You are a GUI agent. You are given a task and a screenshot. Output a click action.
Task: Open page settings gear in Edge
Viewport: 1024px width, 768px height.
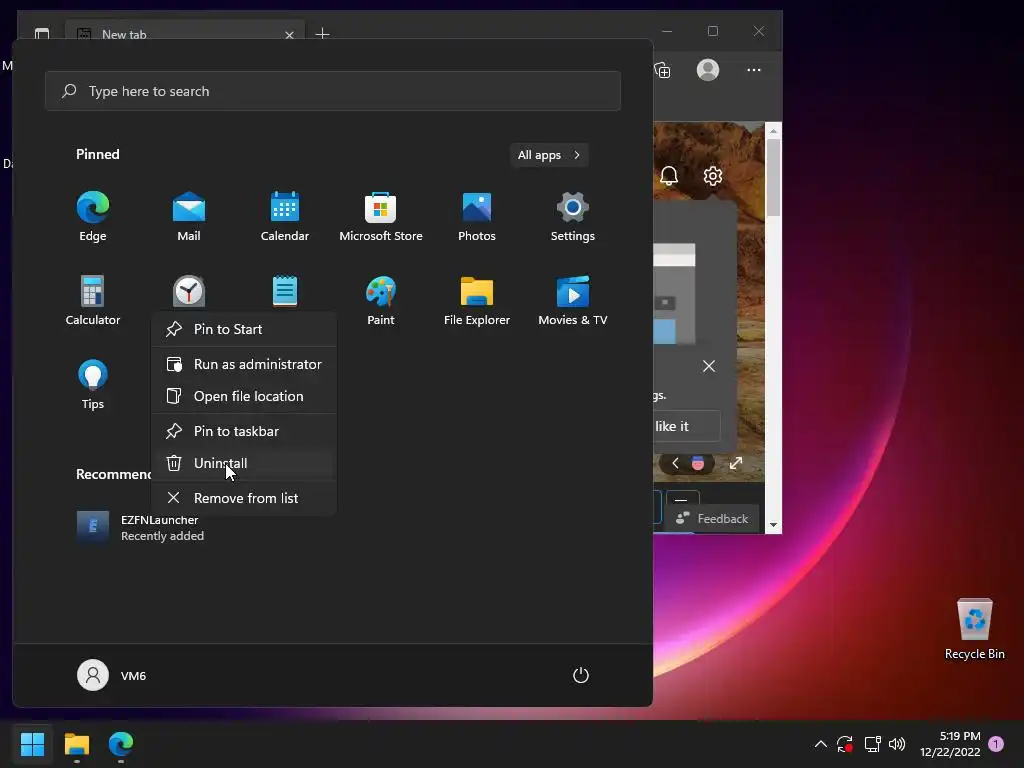pyautogui.click(x=712, y=176)
